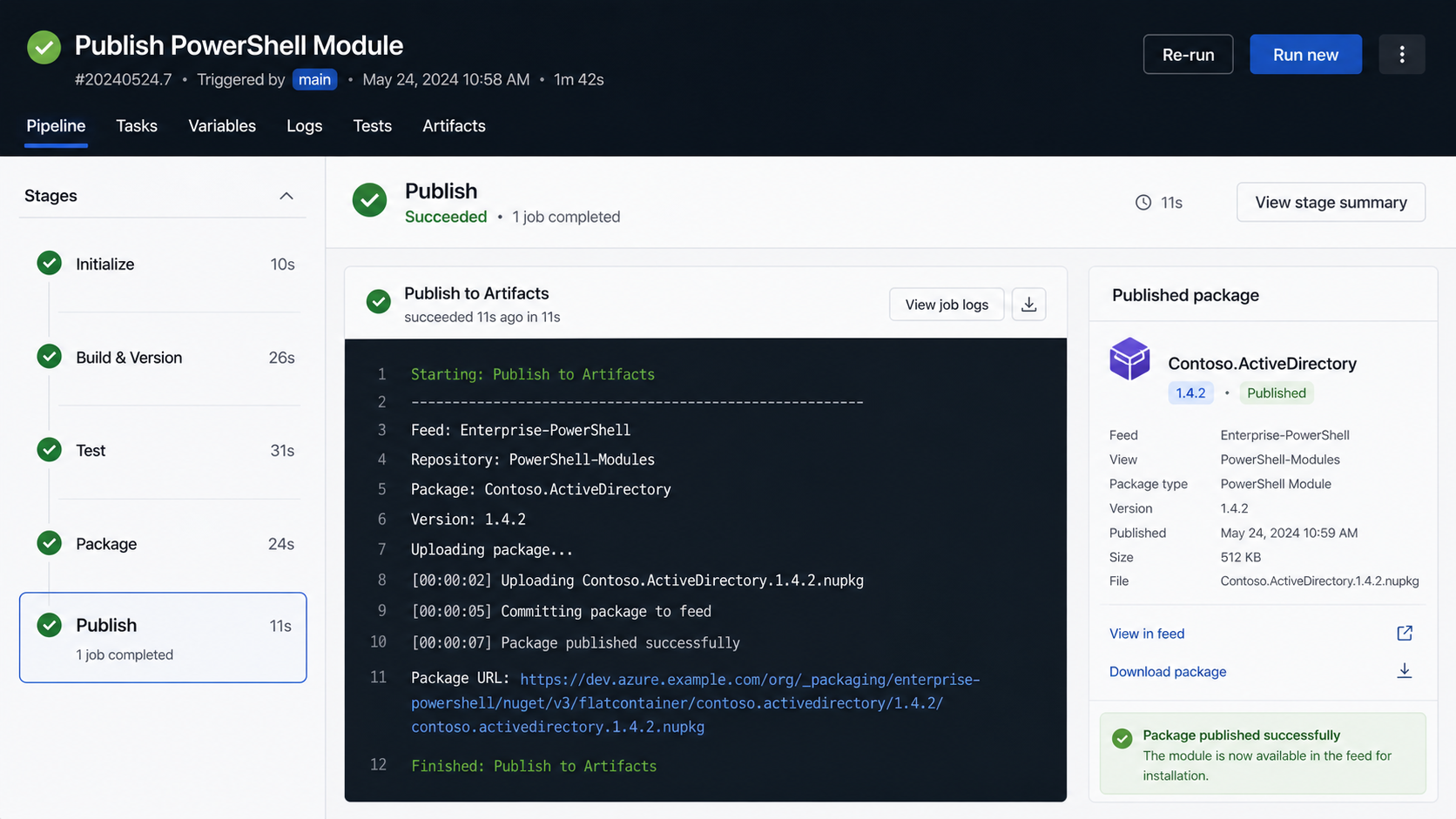Screen dimensions: 1456x819
Task: Click the Initialize stage checkmark icon
Action: coord(50,263)
